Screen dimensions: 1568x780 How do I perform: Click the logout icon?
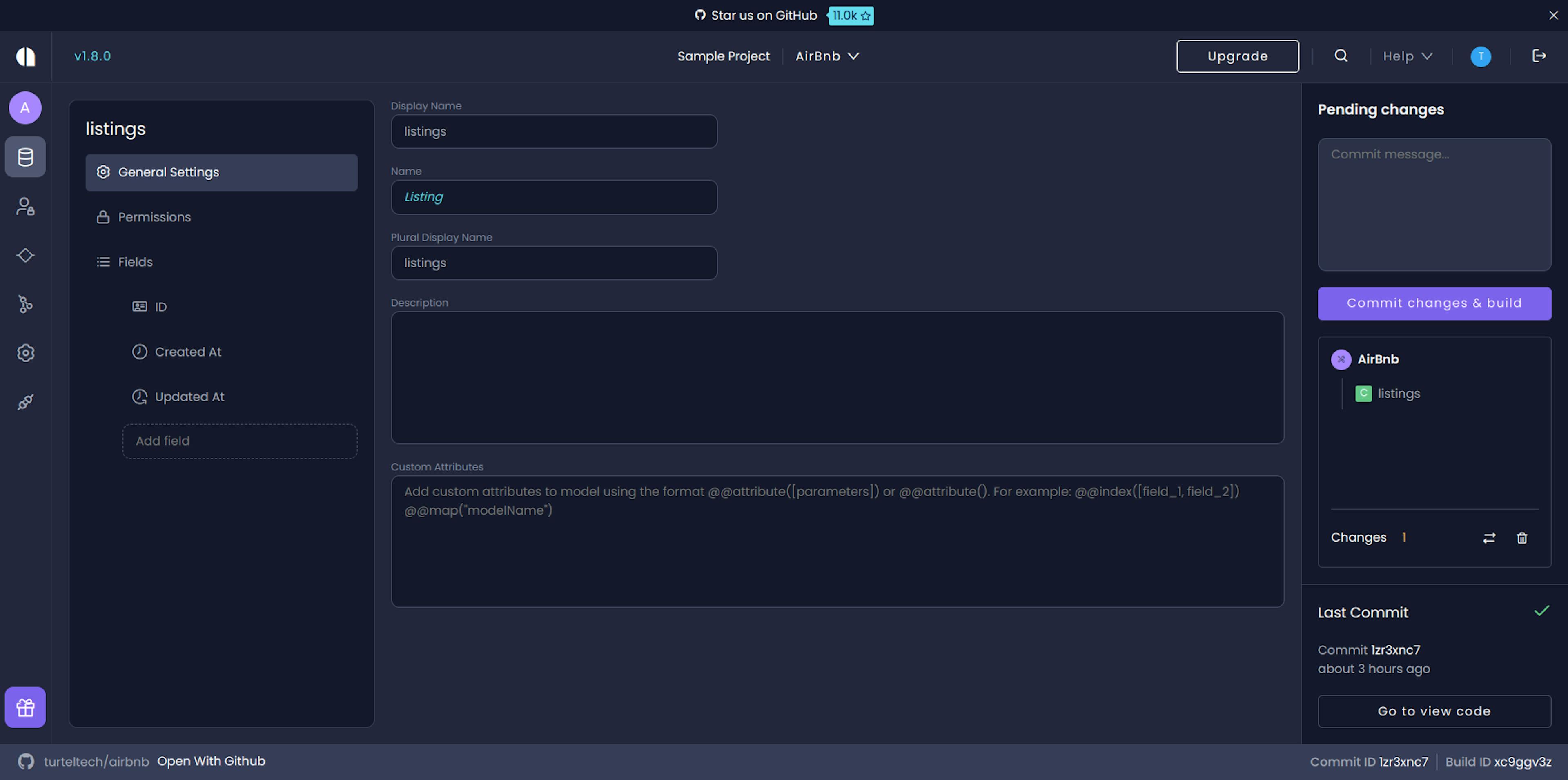tap(1539, 56)
